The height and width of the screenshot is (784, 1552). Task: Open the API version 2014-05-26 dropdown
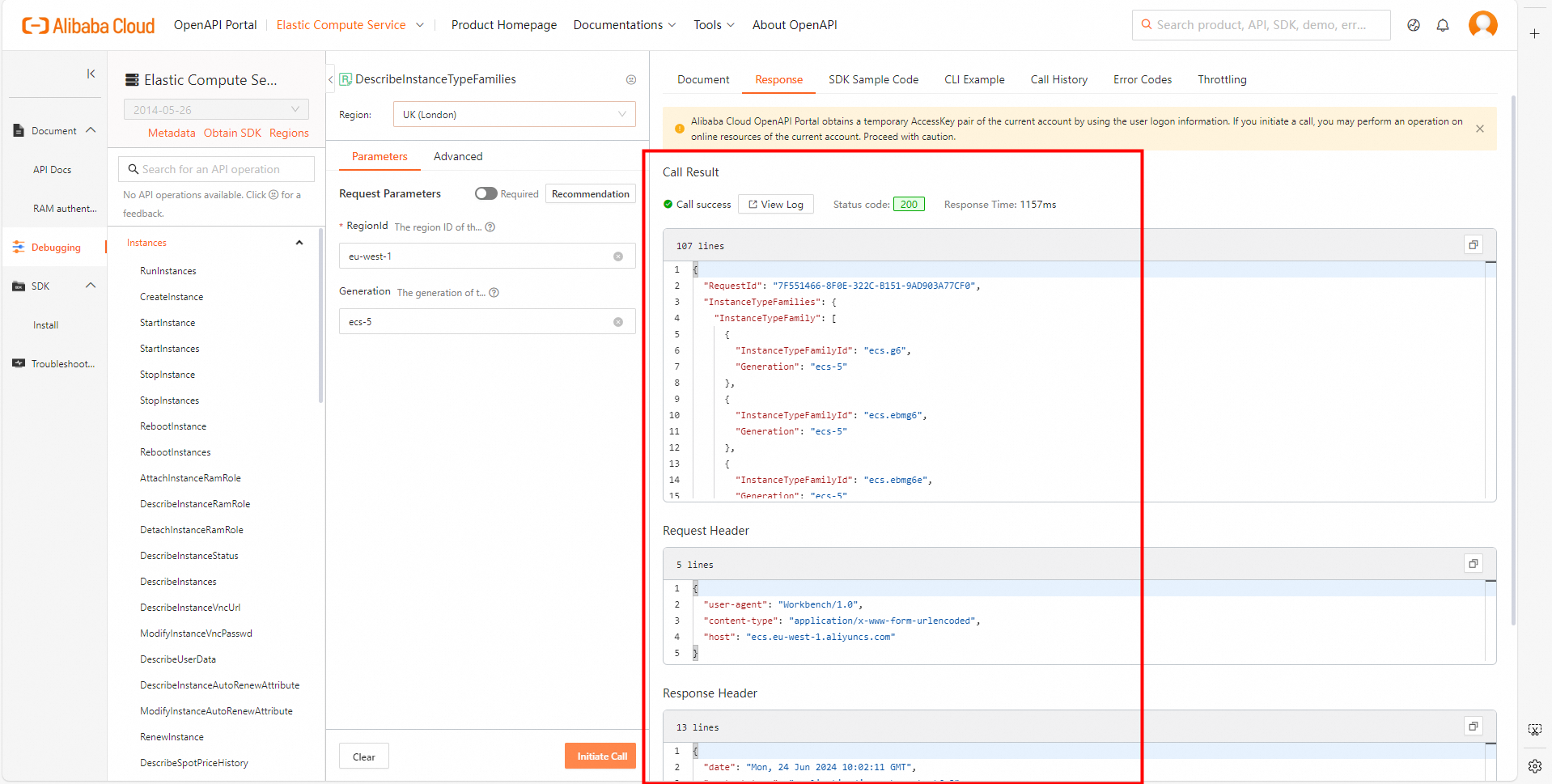pyautogui.click(x=216, y=110)
